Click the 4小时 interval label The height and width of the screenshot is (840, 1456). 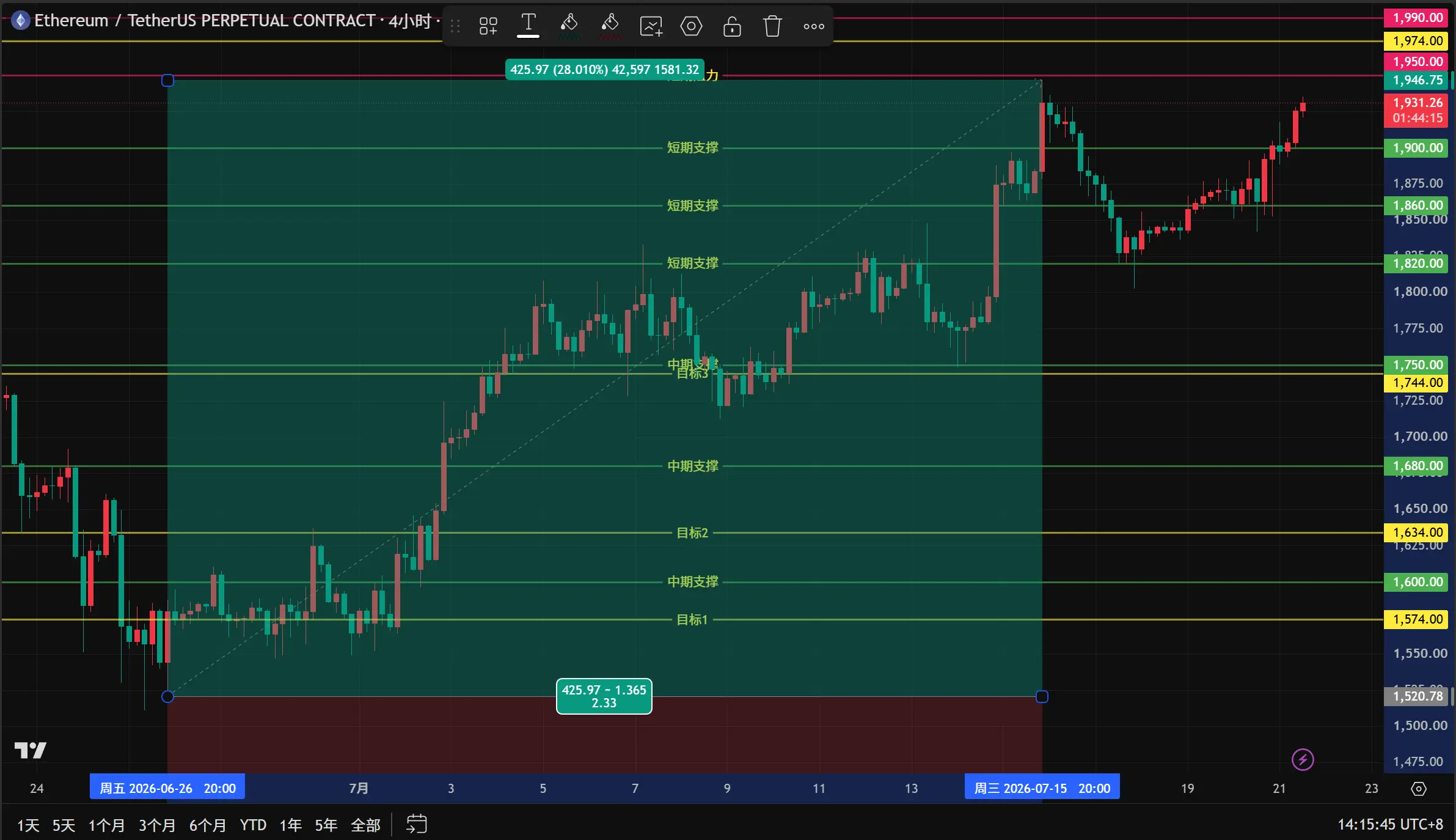coord(410,21)
